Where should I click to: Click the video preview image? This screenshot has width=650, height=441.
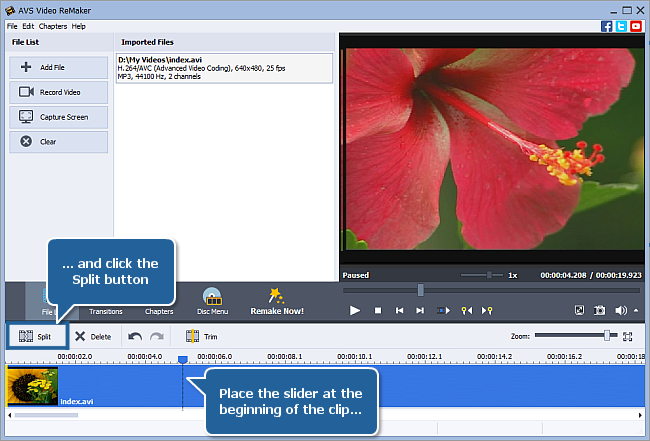495,149
